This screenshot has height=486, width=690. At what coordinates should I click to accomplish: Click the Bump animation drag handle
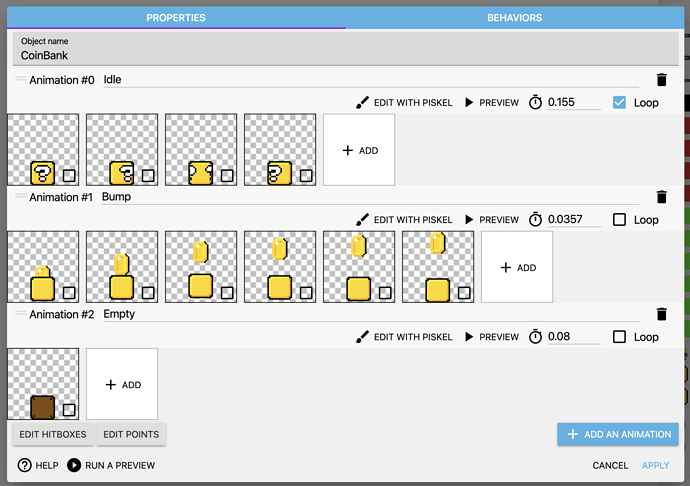coord(21,196)
